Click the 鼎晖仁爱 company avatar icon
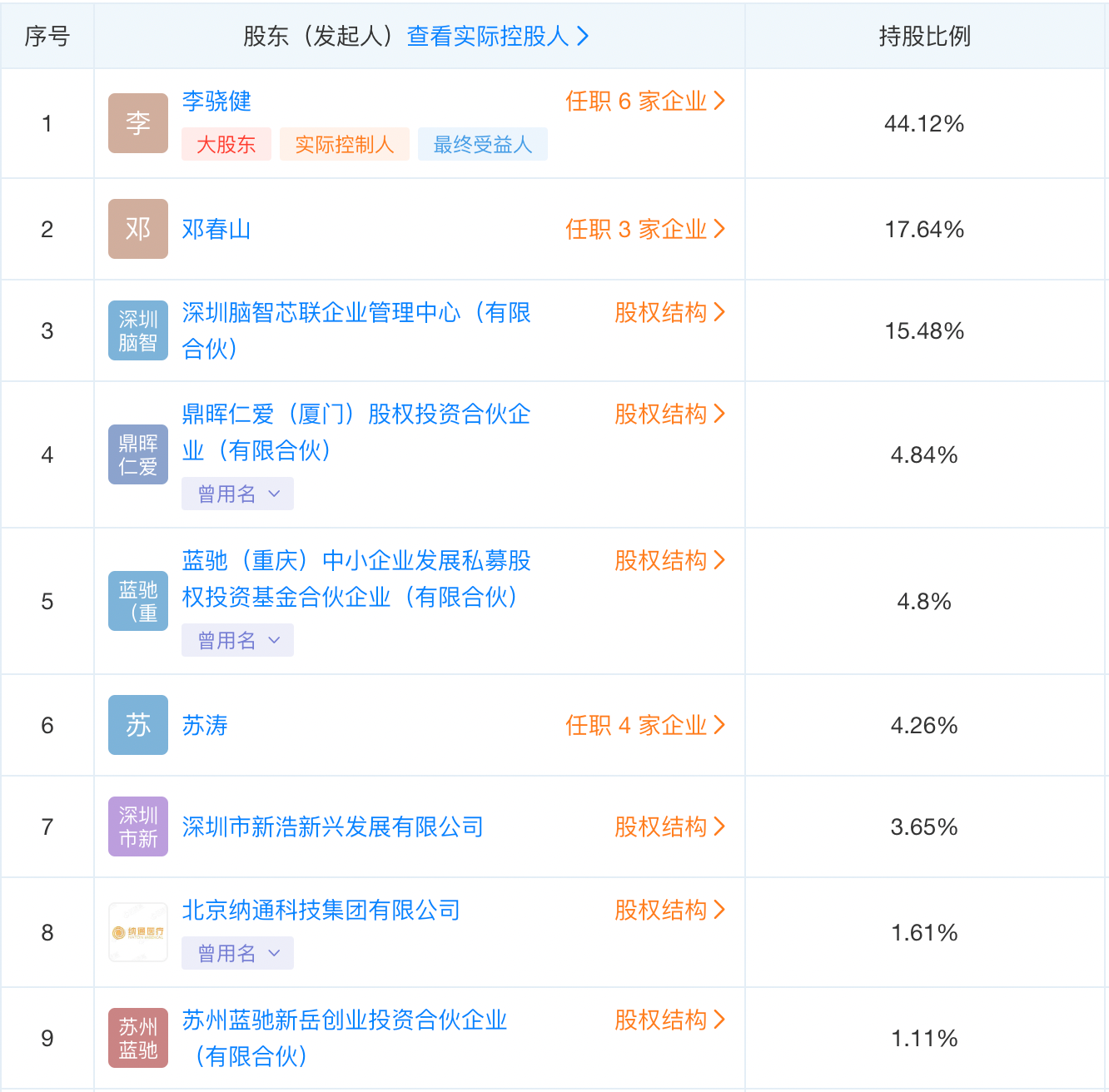The image size is (1109, 1092). pos(138,454)
